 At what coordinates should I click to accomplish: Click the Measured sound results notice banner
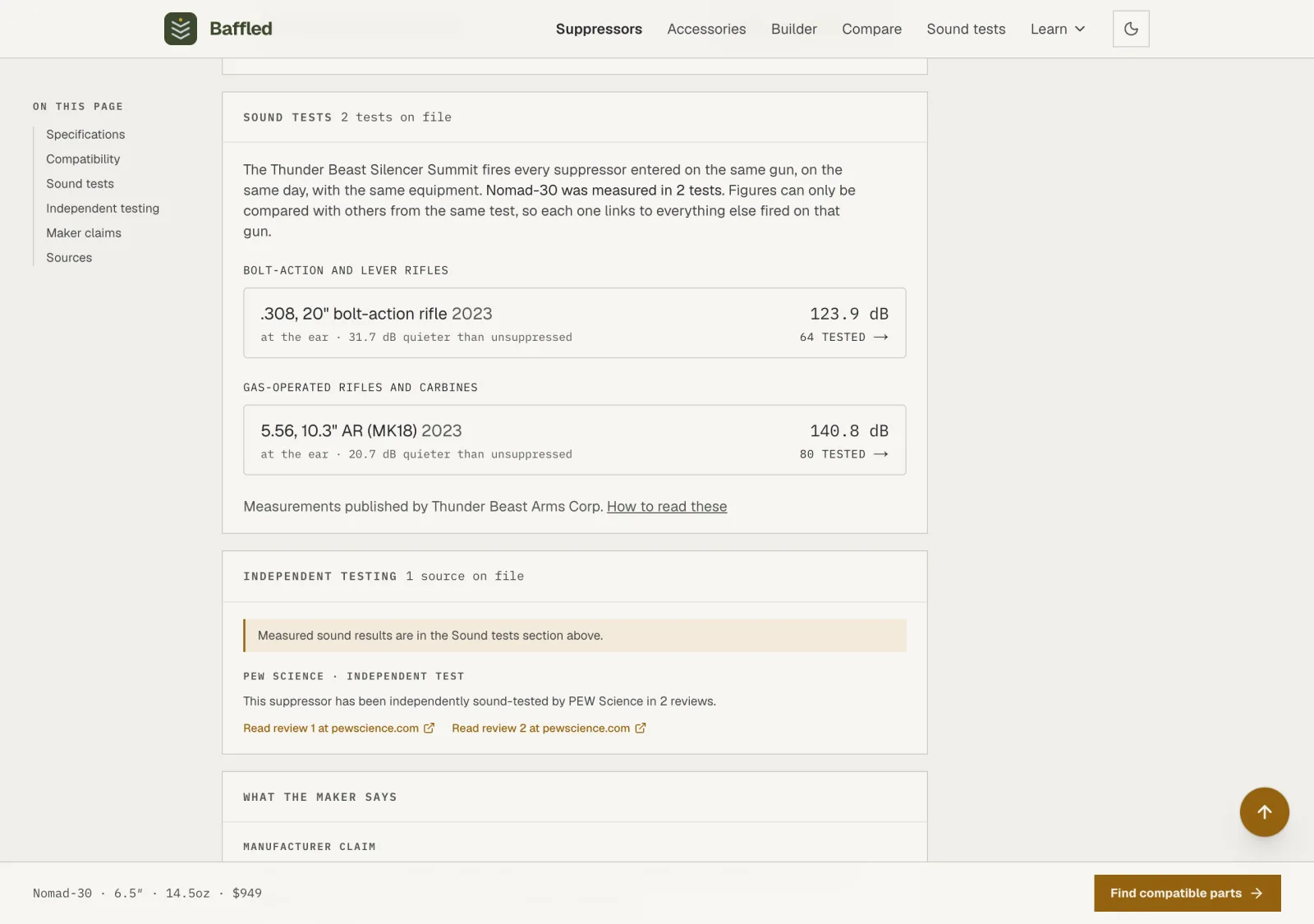(574, 636)
